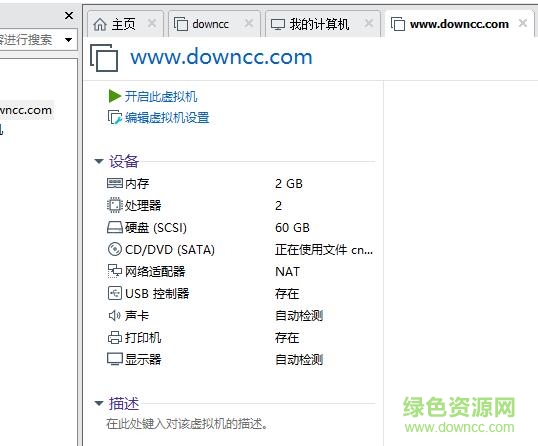Click the USB controller icon

pos(115,293)
